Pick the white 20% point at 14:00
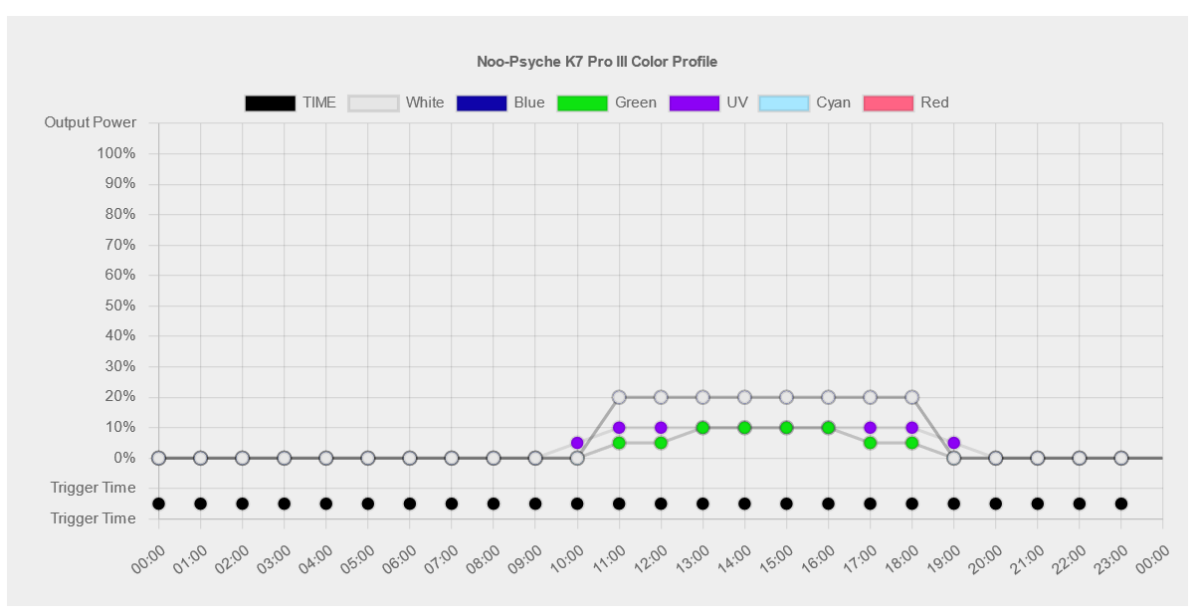 744,397
